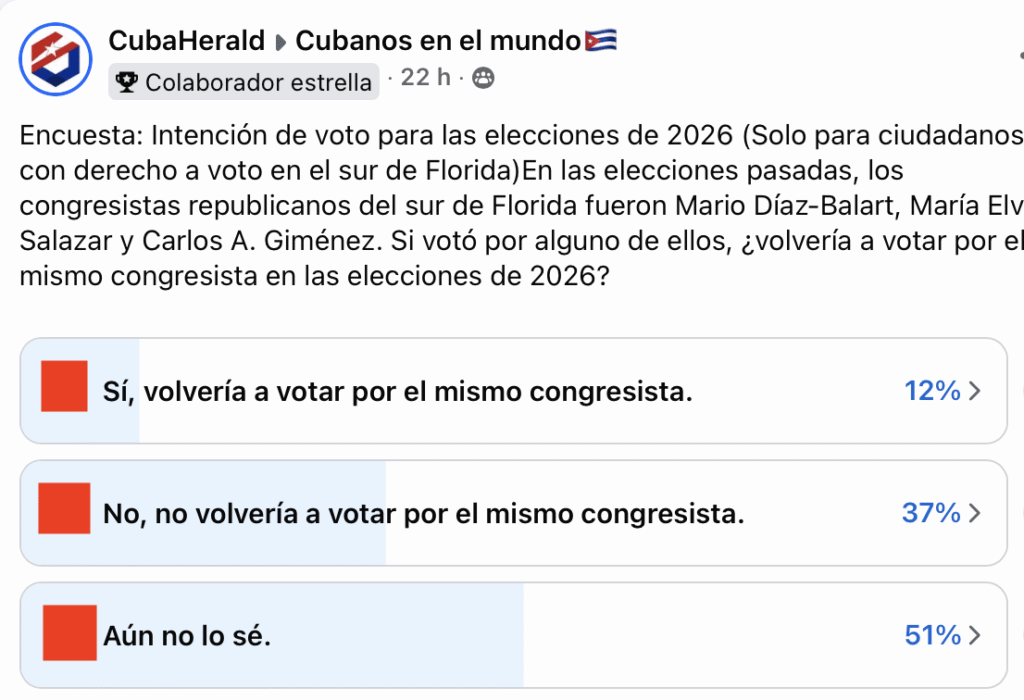Click the audience privacy icon after the timestamp
Image resolution: width=1024 pixels, height=700 pixels.
pos(484,77)
